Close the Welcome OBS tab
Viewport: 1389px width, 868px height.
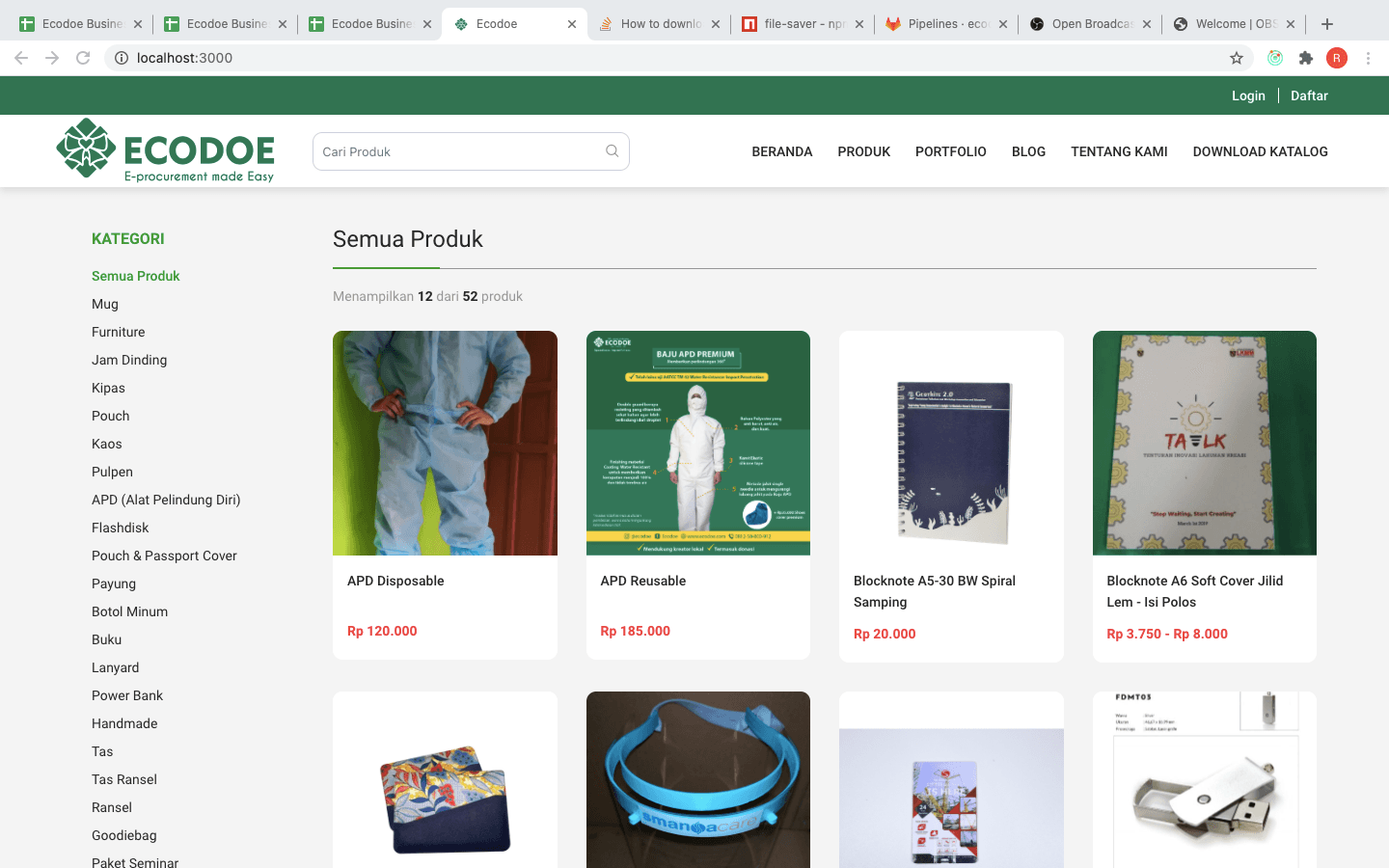[x=1291, y=24]
